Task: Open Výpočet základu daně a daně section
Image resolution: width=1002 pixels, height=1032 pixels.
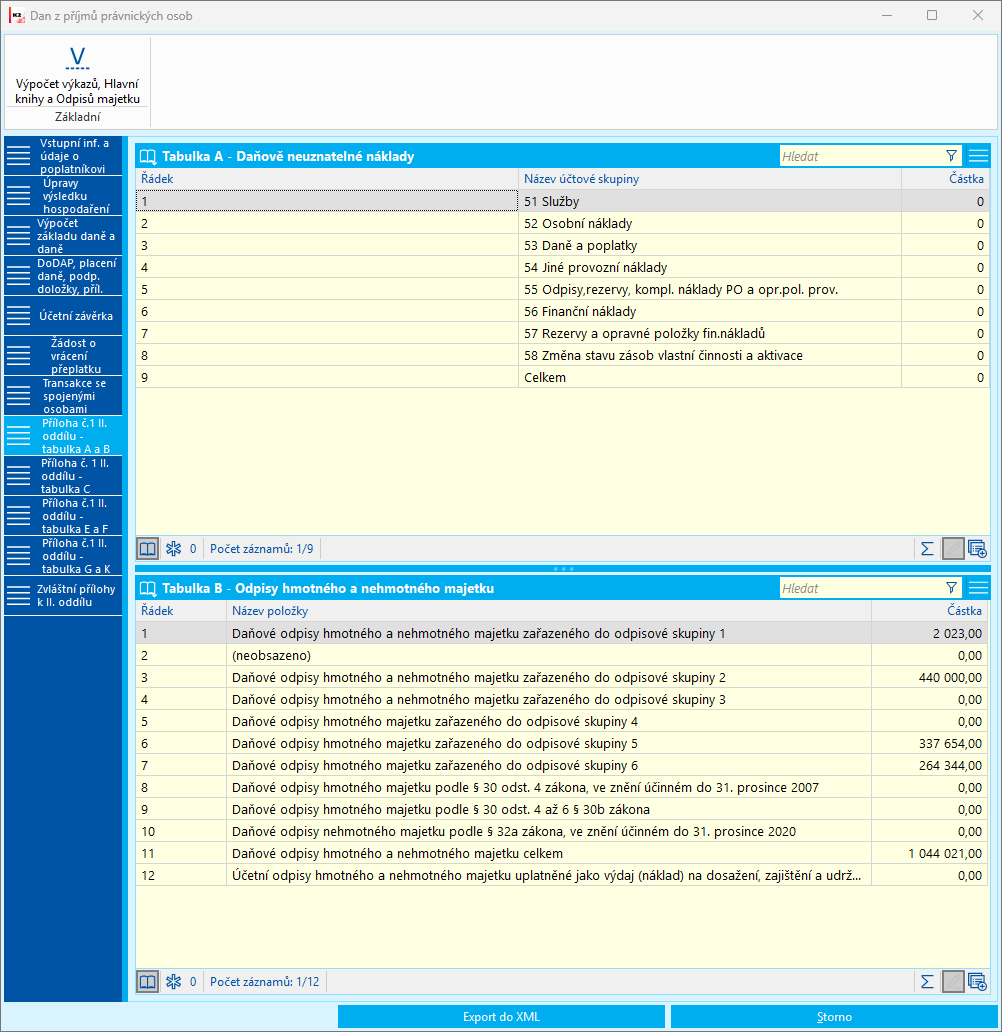Action: pyautogui.click(x=63, y=236)
